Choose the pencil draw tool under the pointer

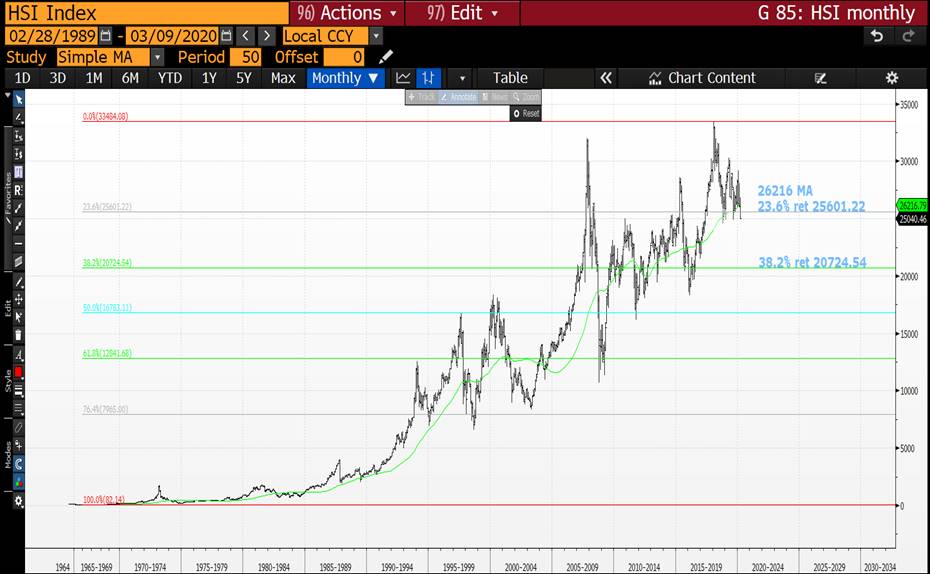click(18, 117)
